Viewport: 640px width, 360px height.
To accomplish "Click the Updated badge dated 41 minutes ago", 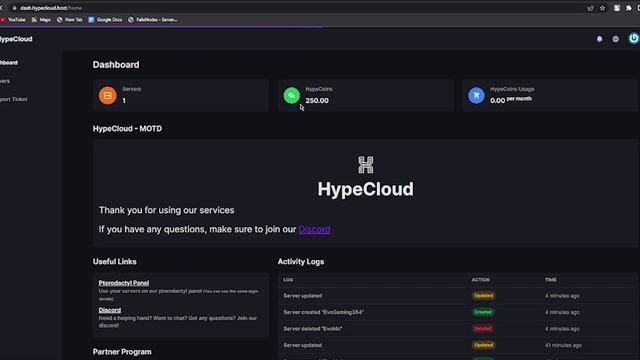I will click(483, 345).
